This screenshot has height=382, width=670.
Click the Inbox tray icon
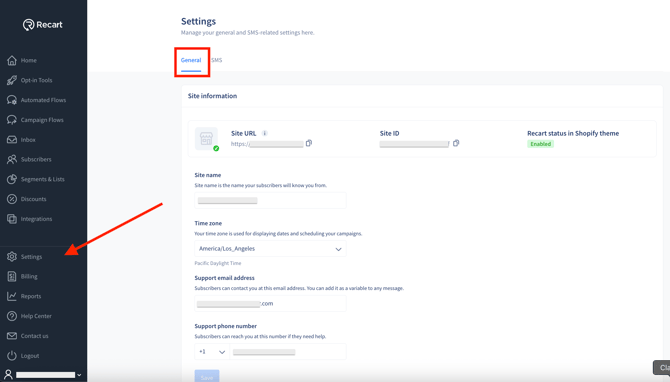[x=12, y=140]
